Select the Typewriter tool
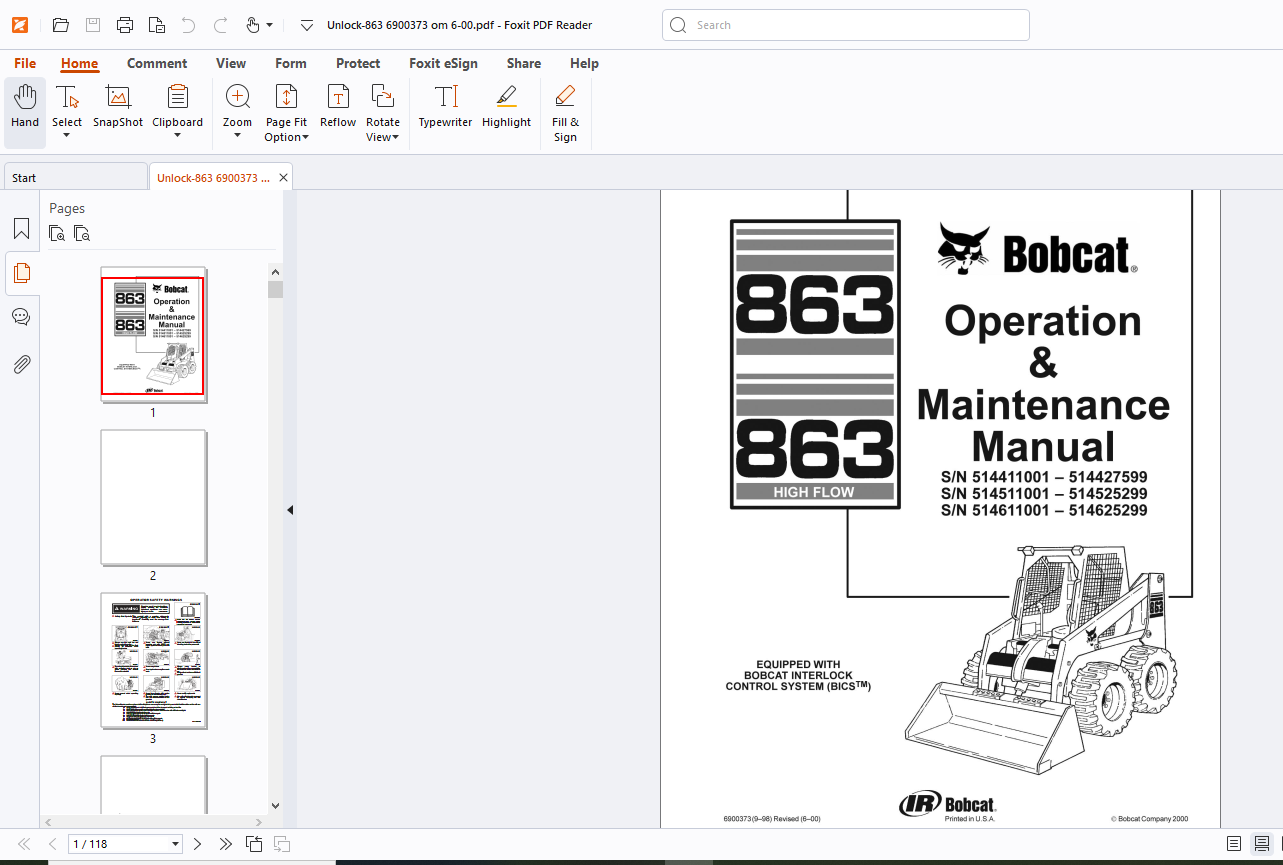 point(445,107)
